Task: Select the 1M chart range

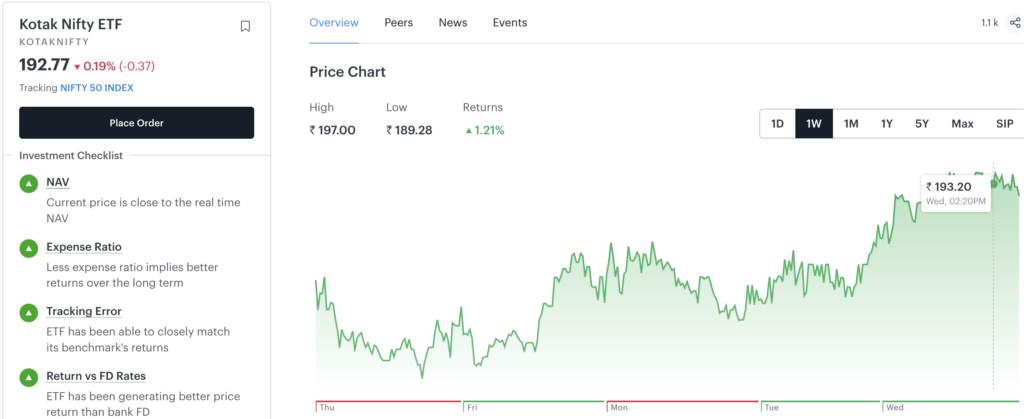Action: coord(850,123)
